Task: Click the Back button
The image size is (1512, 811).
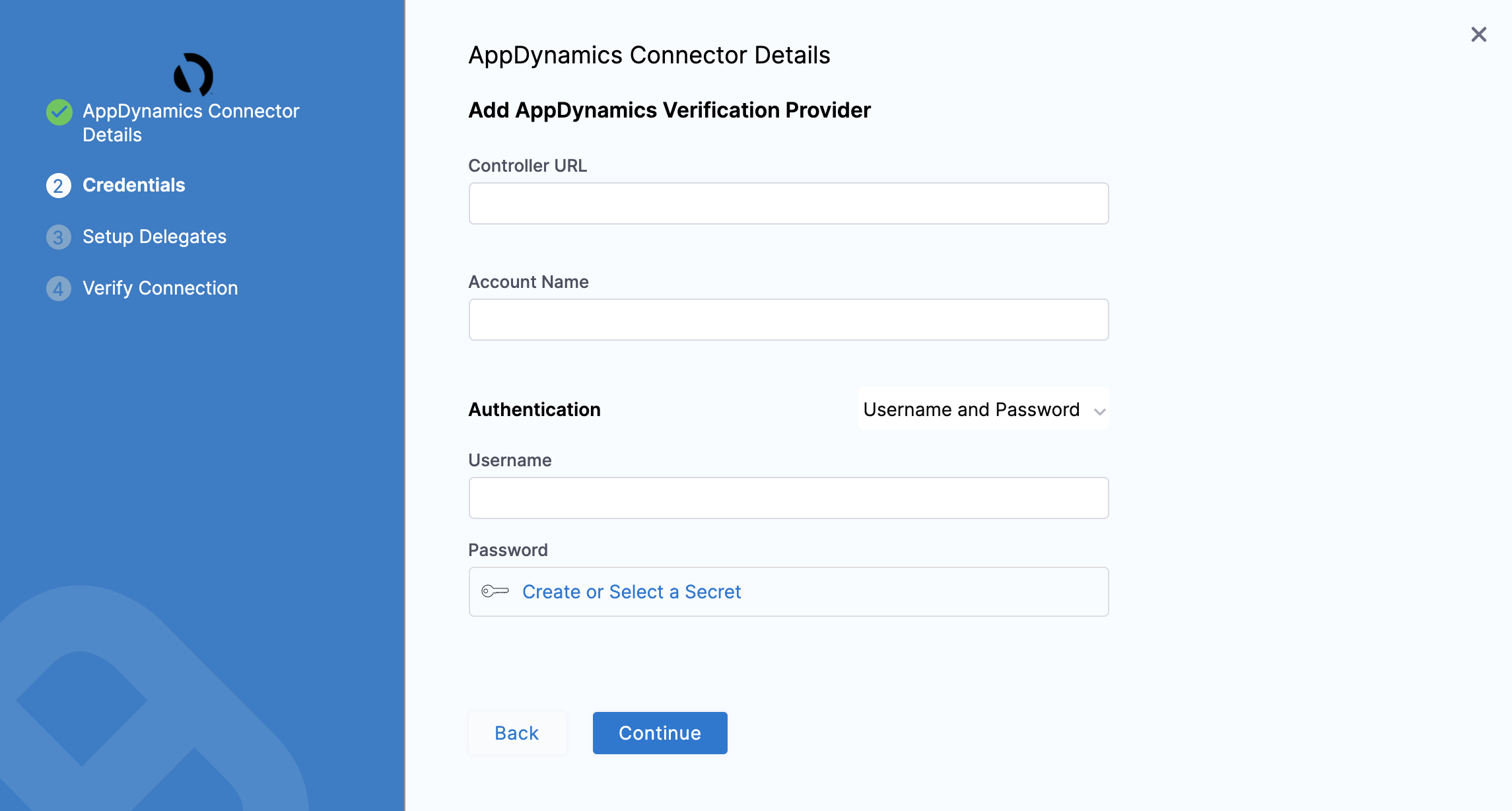Action: tap(517, 733)
